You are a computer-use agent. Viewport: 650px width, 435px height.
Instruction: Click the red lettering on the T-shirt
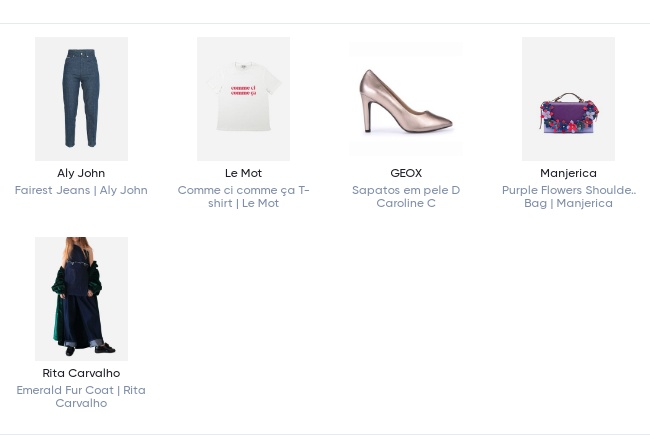[x=243, y=90]
